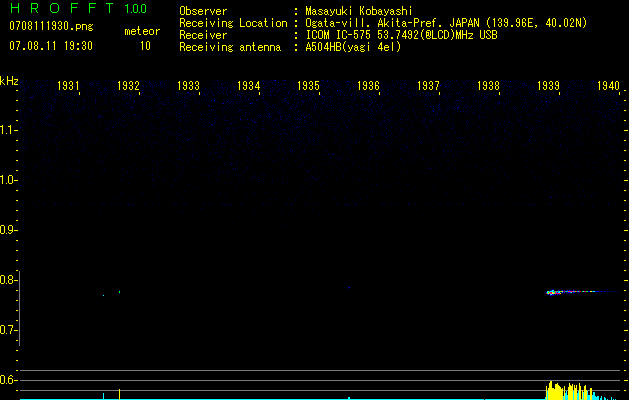The height and width of the screenshot is (400, 629).
Task: Click the 0.7 kHz frequency label
Action: point(8,330)
